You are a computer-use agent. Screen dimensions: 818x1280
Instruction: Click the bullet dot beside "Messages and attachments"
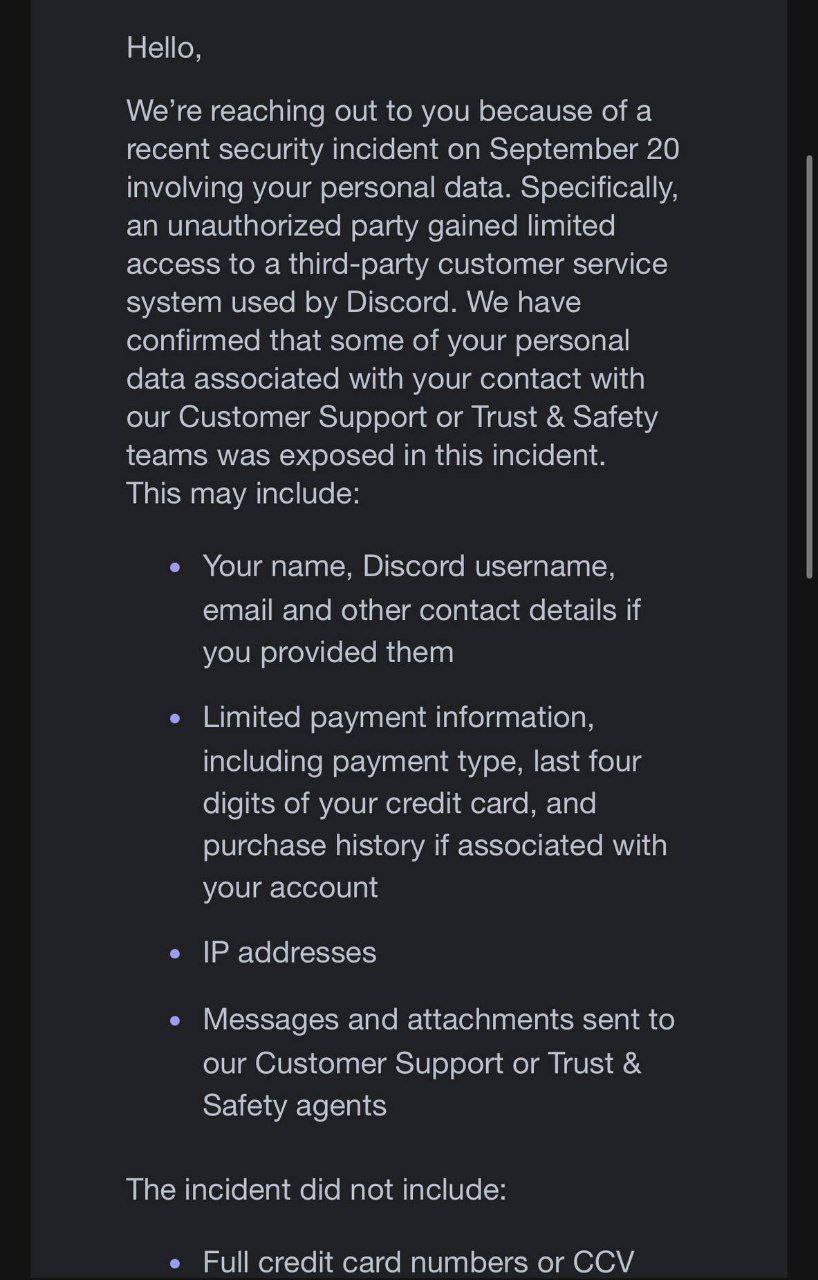176,1021
